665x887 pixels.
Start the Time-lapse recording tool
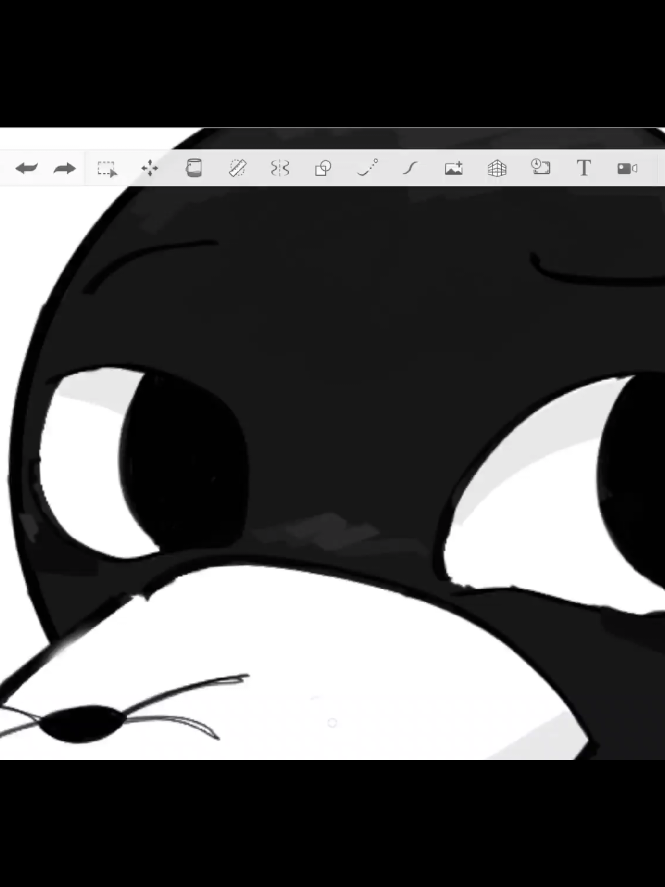541,167
